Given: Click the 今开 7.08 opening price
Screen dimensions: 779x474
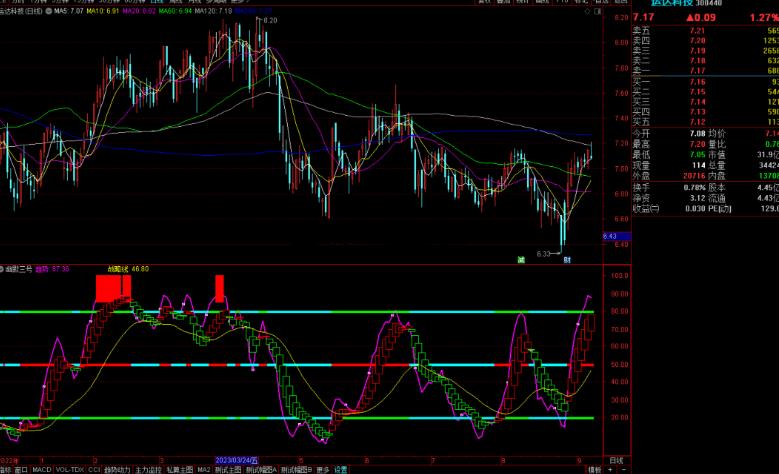Looking at the screenshot, I should 698,134.
